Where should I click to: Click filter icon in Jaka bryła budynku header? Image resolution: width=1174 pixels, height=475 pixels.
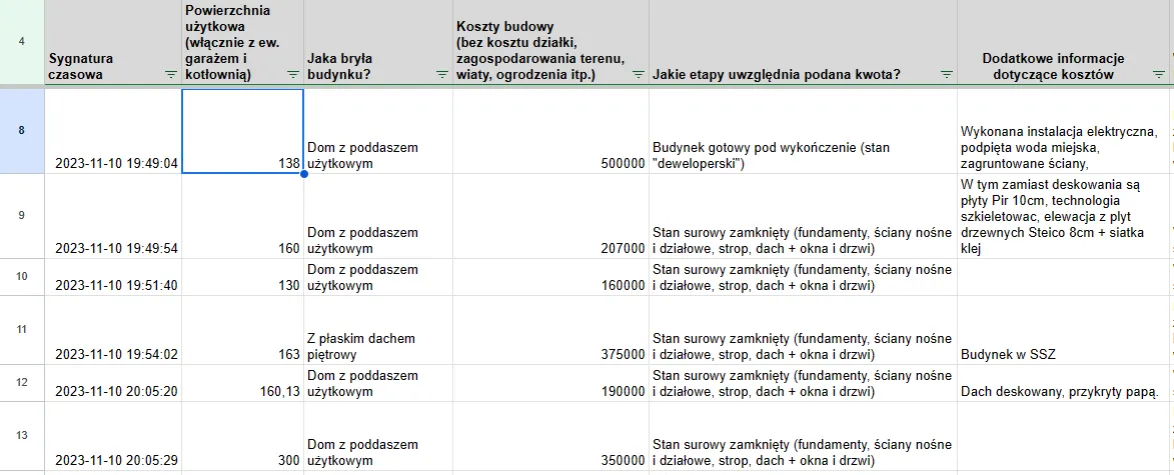[x=441, y=75]
